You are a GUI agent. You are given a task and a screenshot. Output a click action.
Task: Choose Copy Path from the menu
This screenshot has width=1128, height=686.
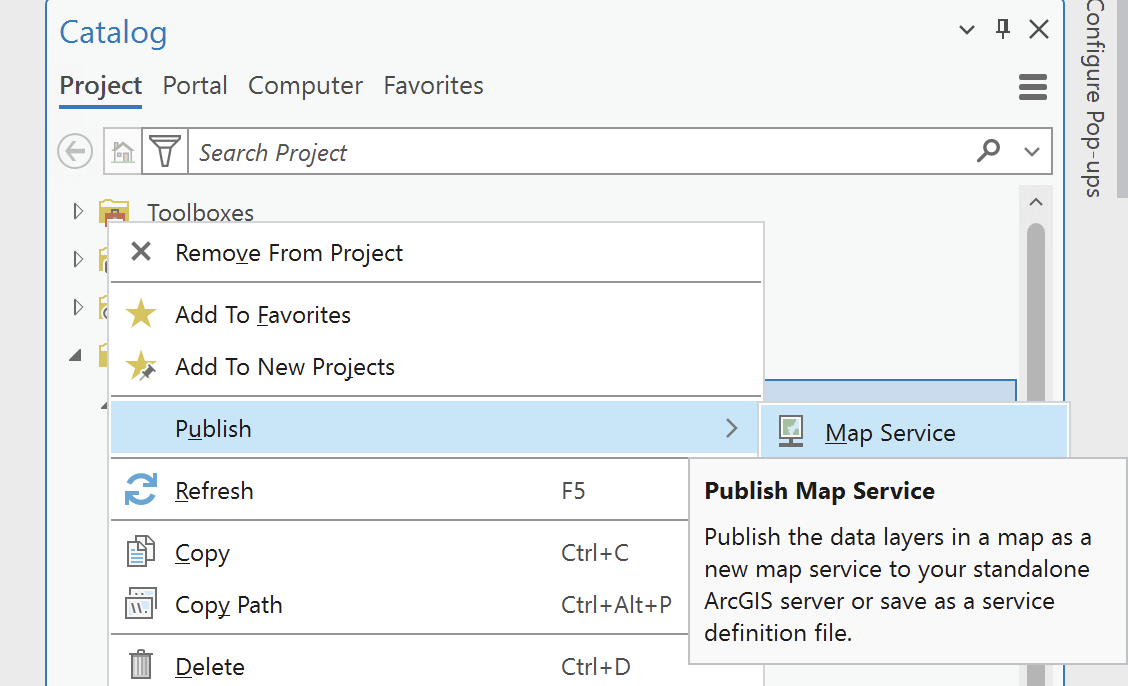pos(400,605)
